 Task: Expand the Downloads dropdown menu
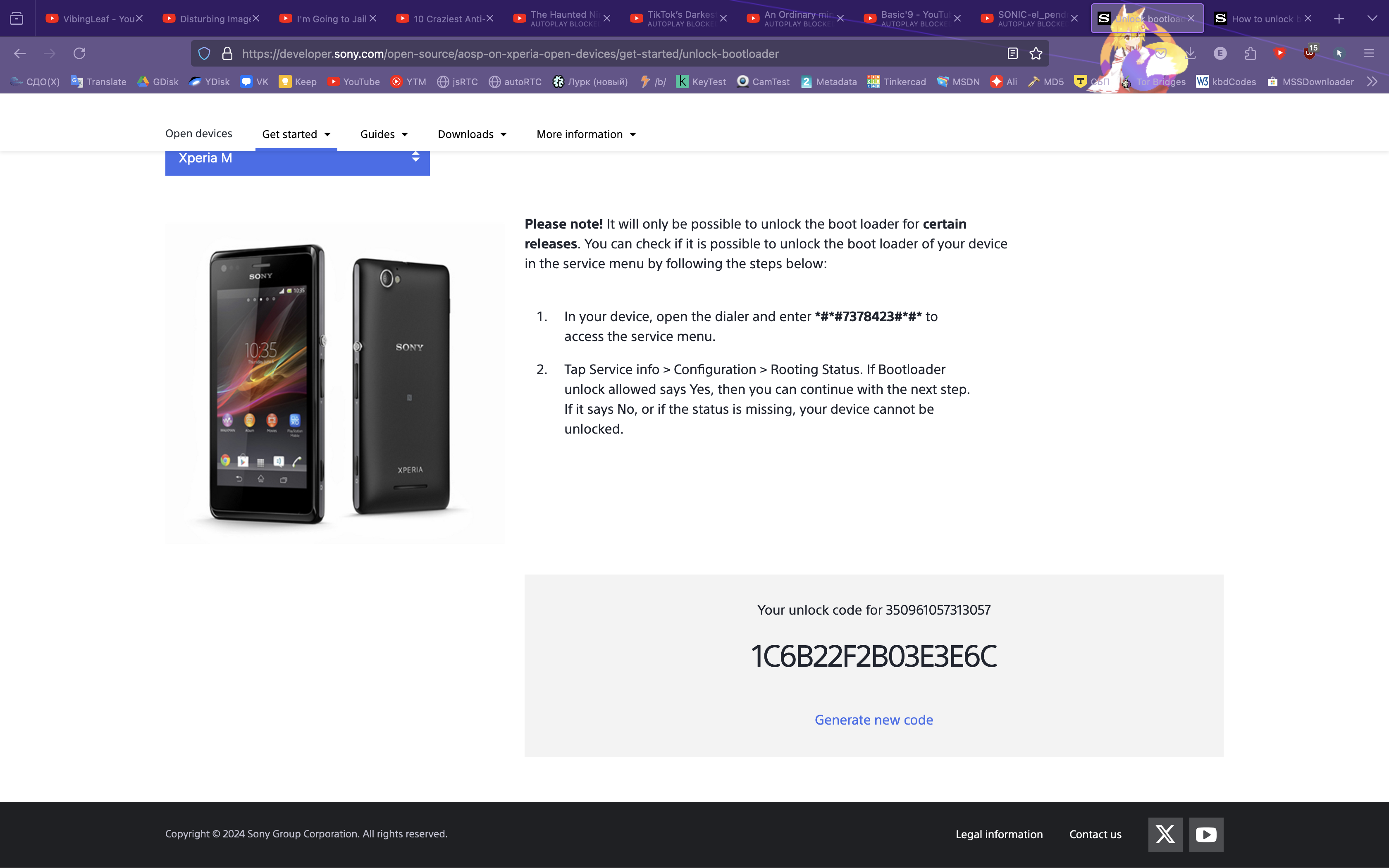pyautogui.click(x=472, y=134)
